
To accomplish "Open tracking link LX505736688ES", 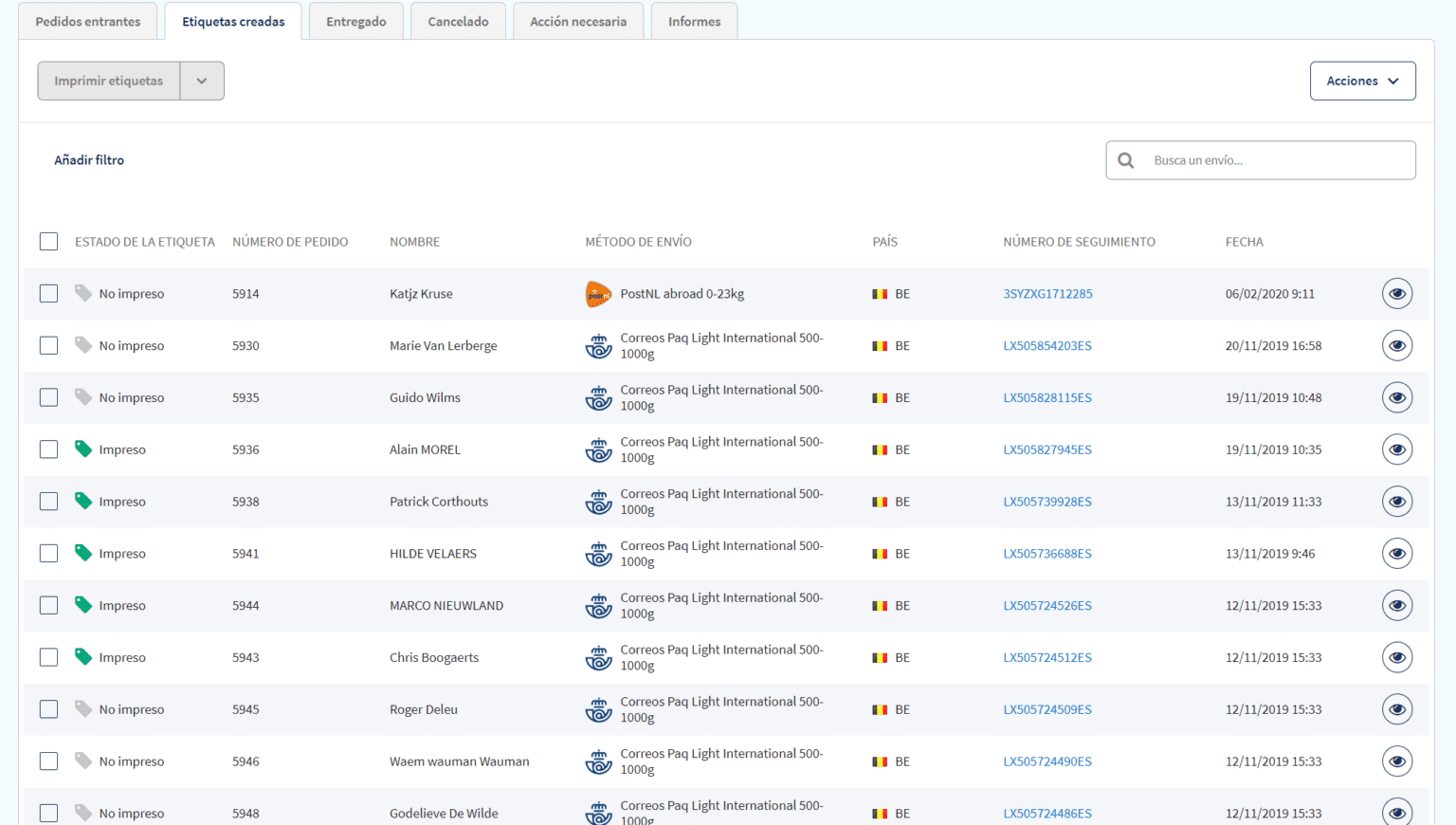I will [x=1047, y=554].
